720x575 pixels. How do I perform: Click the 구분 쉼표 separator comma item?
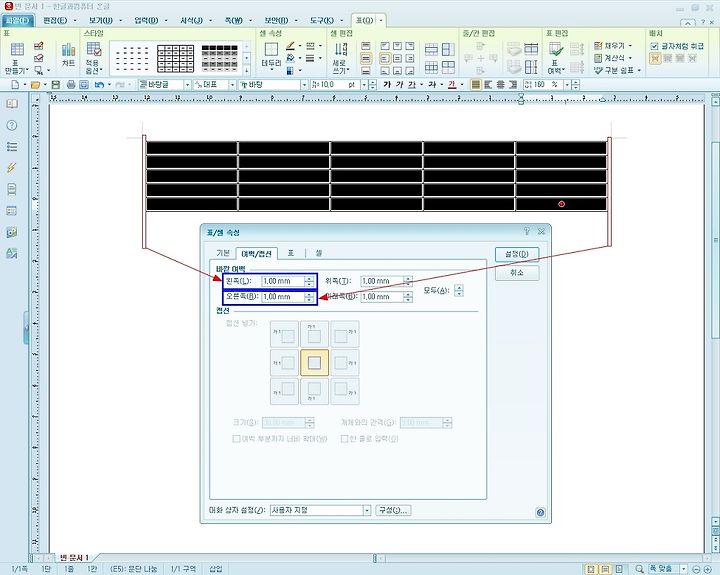[617, 70]
